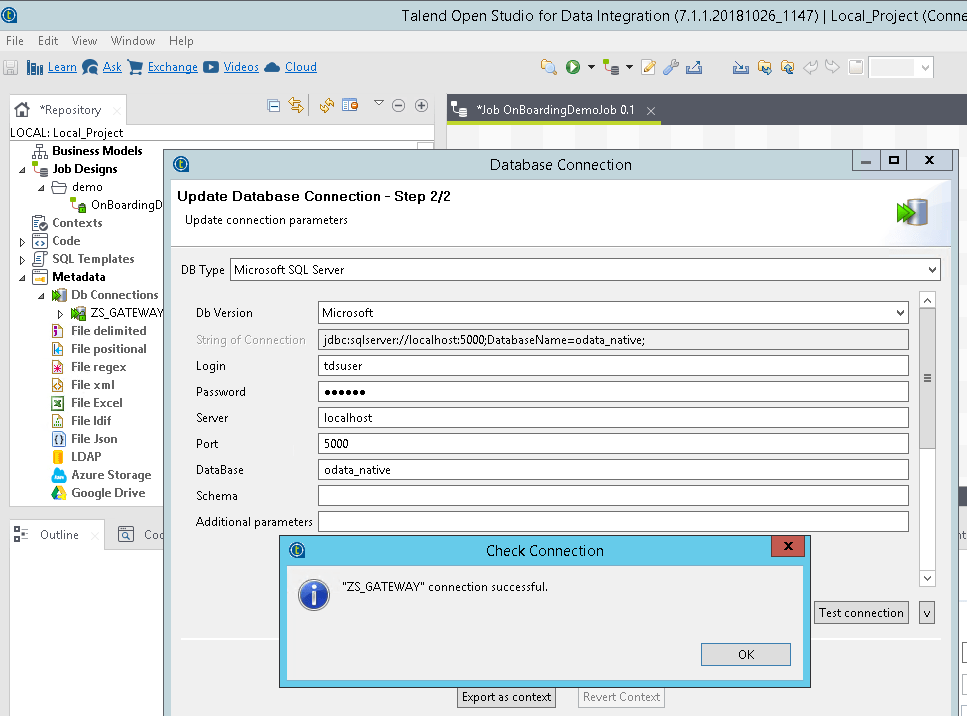
Task: Collapse the Db Connections node
Action: (x=41, y=295)
